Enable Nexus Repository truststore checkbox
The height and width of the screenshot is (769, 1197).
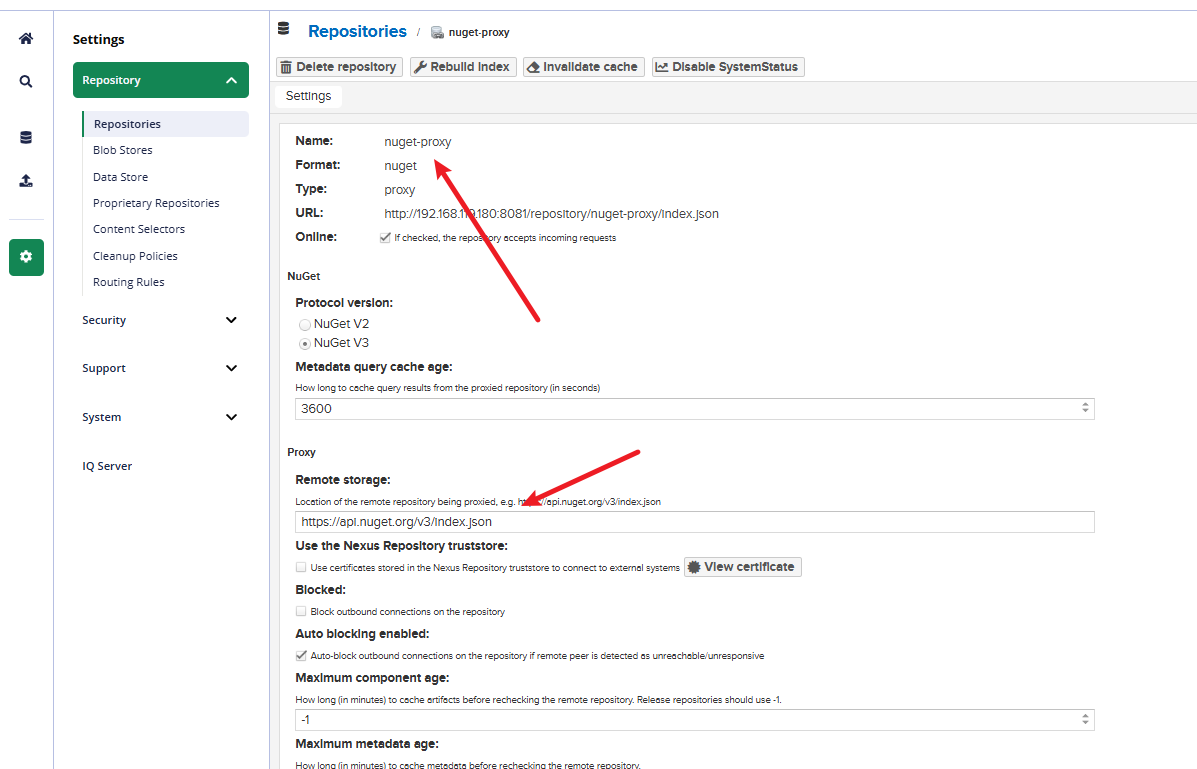point(301,567)
